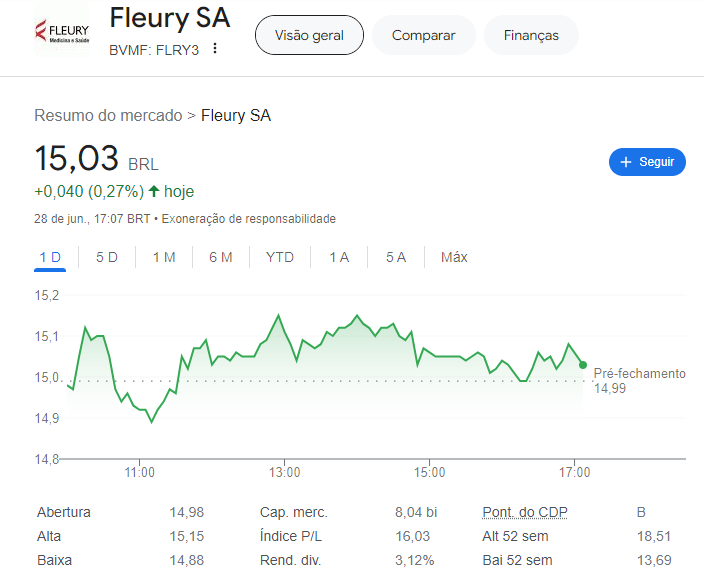Show the 1 A chart range

click(339, 257)
